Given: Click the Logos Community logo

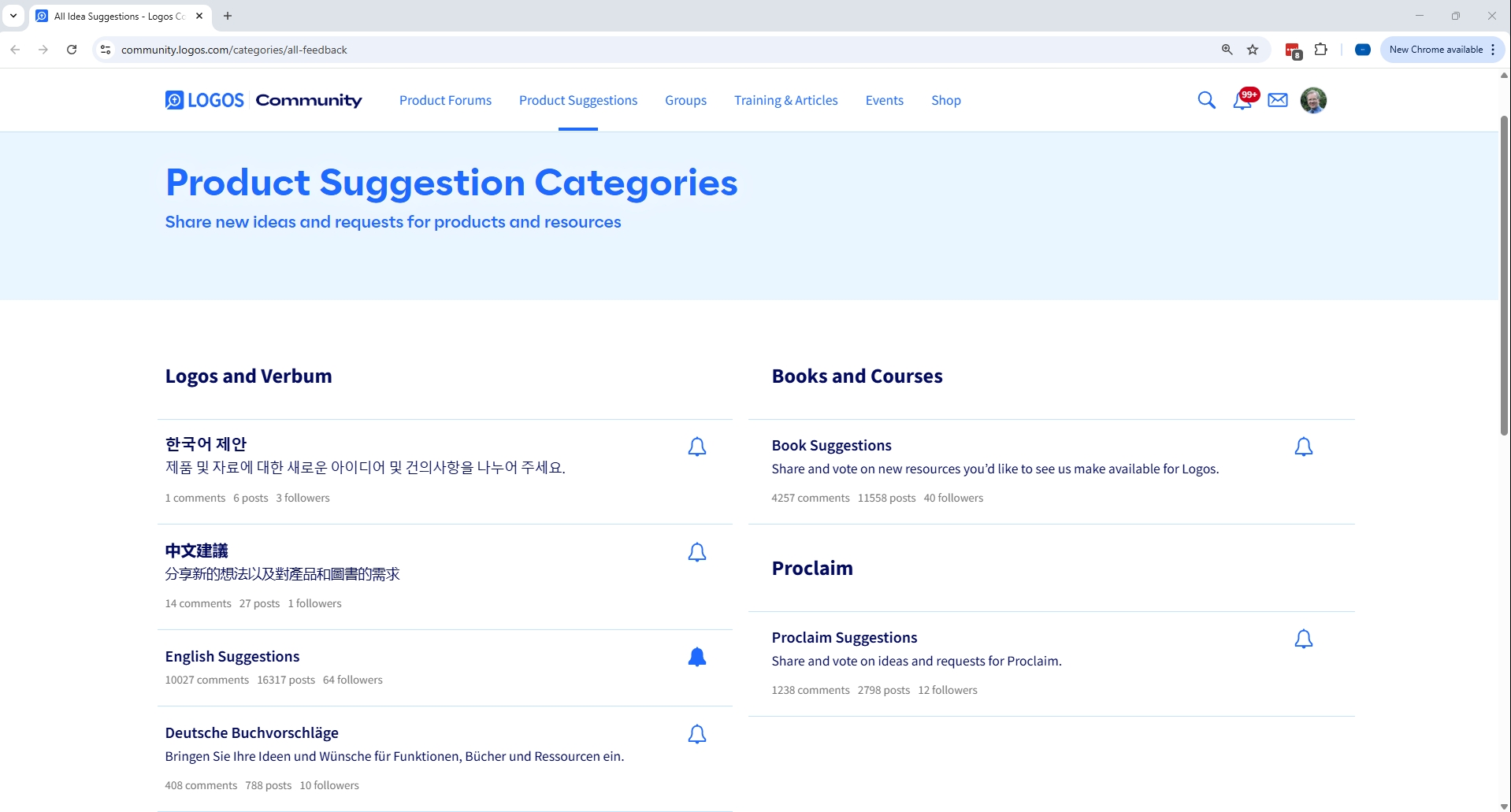Looking at the screenshot, I should (x=263, y=100).
